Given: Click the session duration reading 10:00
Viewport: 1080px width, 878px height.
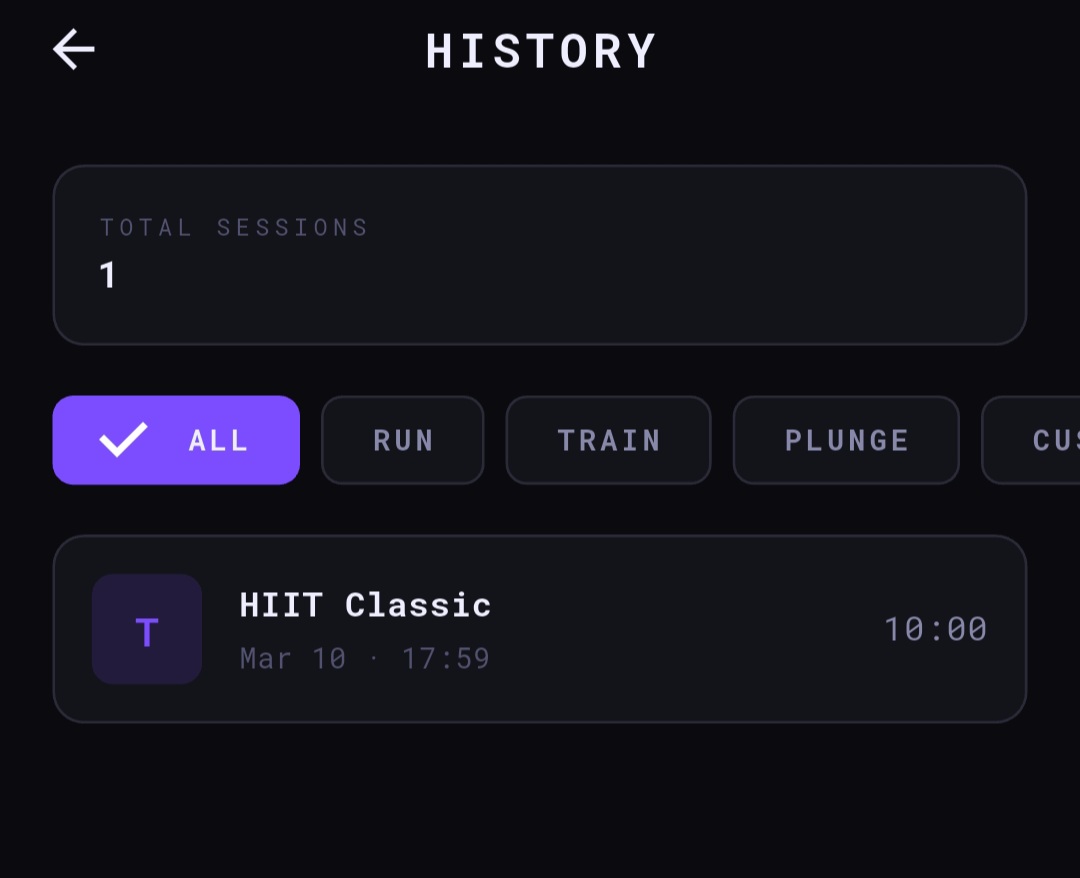Looking at the screenshot, I should pos(935,629).
